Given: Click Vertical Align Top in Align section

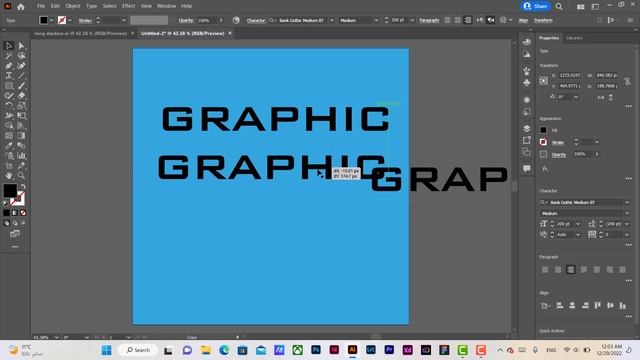Looking at the screenshot, I should 598,306.
